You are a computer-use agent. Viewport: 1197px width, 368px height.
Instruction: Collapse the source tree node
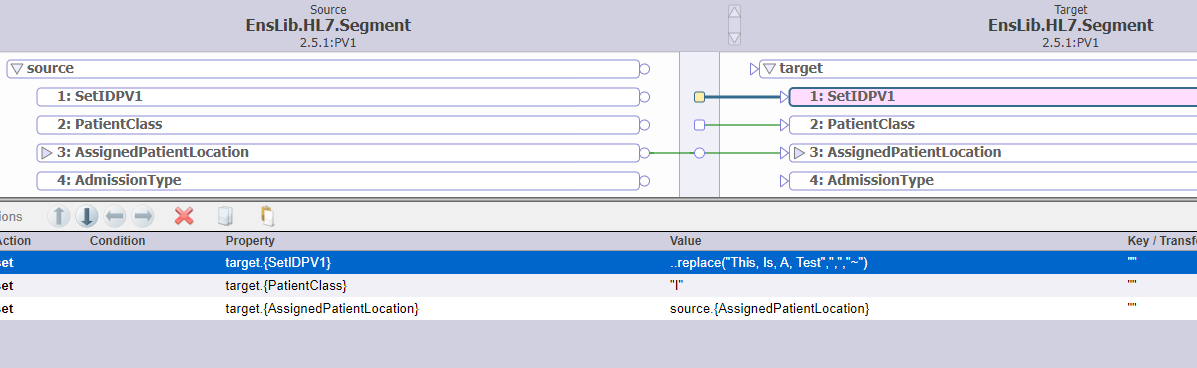pos(17,69)
